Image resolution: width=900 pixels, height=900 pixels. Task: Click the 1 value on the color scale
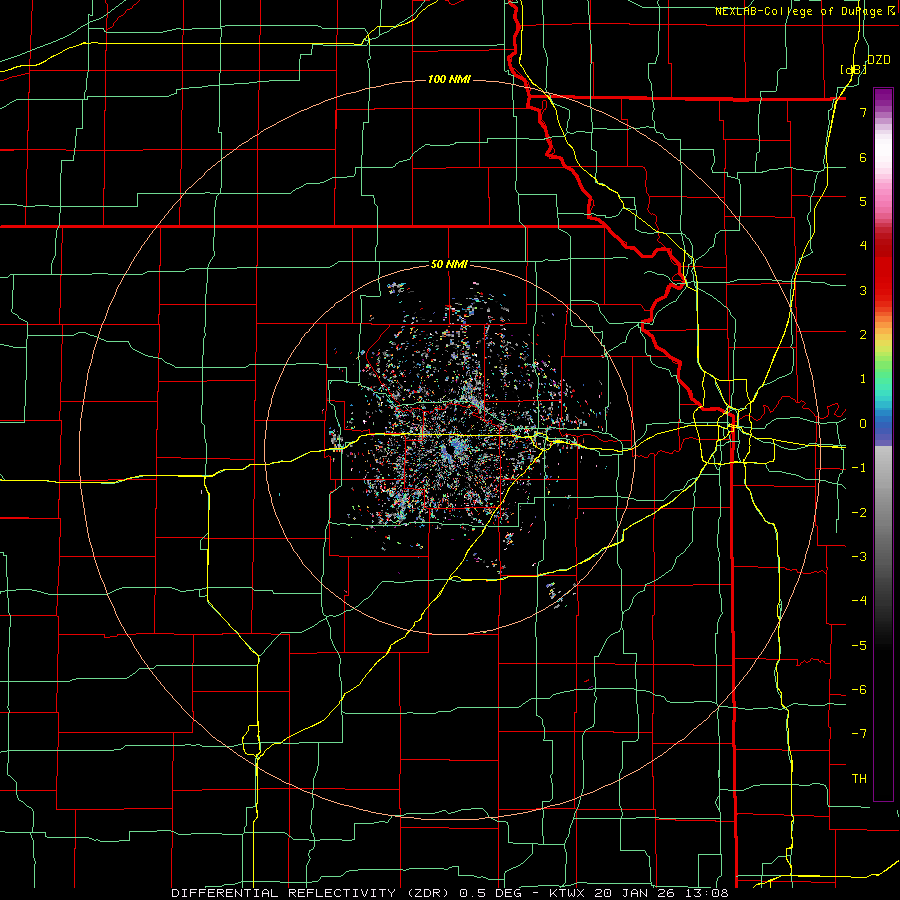(863, 379)
